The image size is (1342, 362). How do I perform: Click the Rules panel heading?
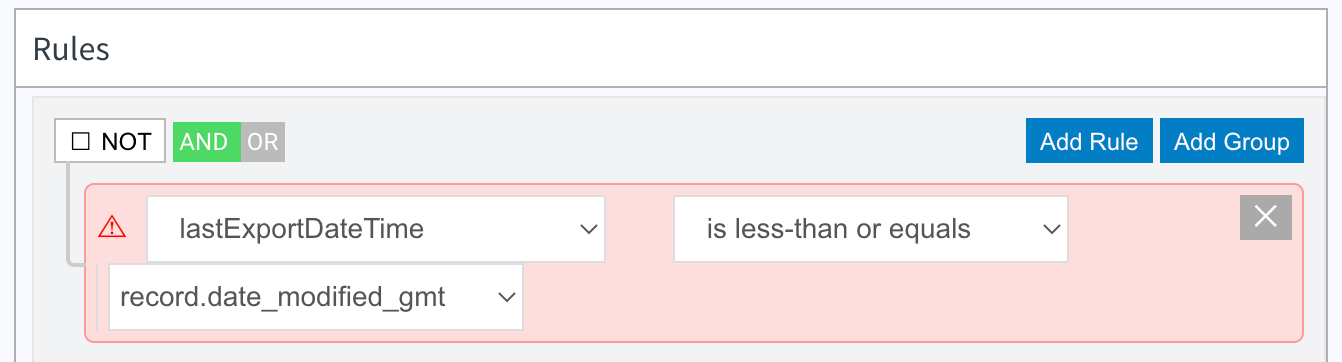(x=71, y=49)
